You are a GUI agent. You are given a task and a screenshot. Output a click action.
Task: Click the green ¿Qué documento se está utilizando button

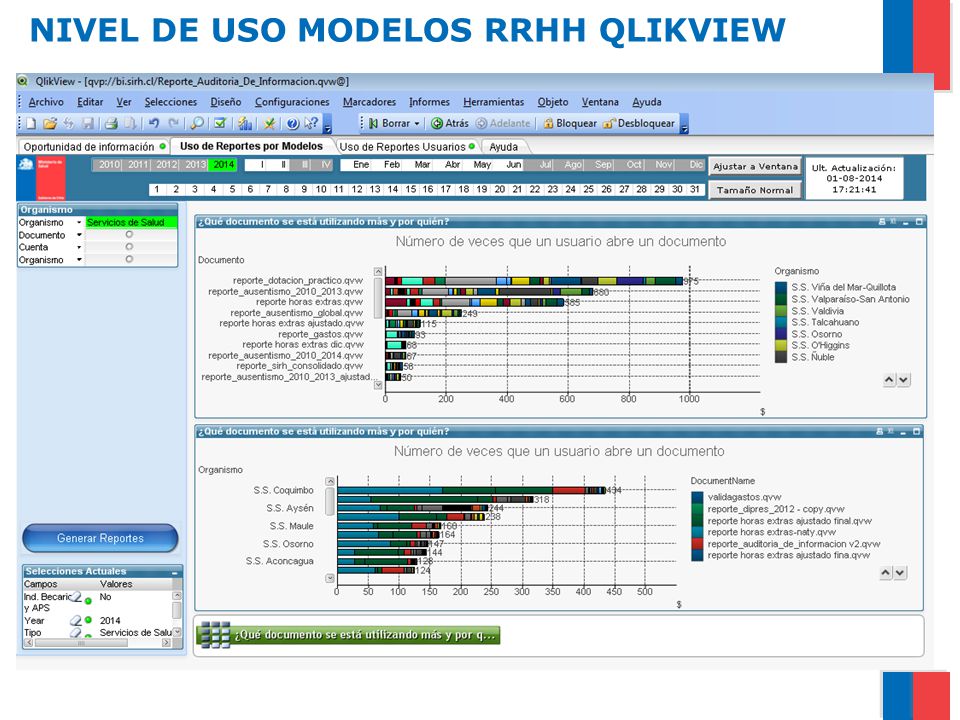tap(348, 635)
